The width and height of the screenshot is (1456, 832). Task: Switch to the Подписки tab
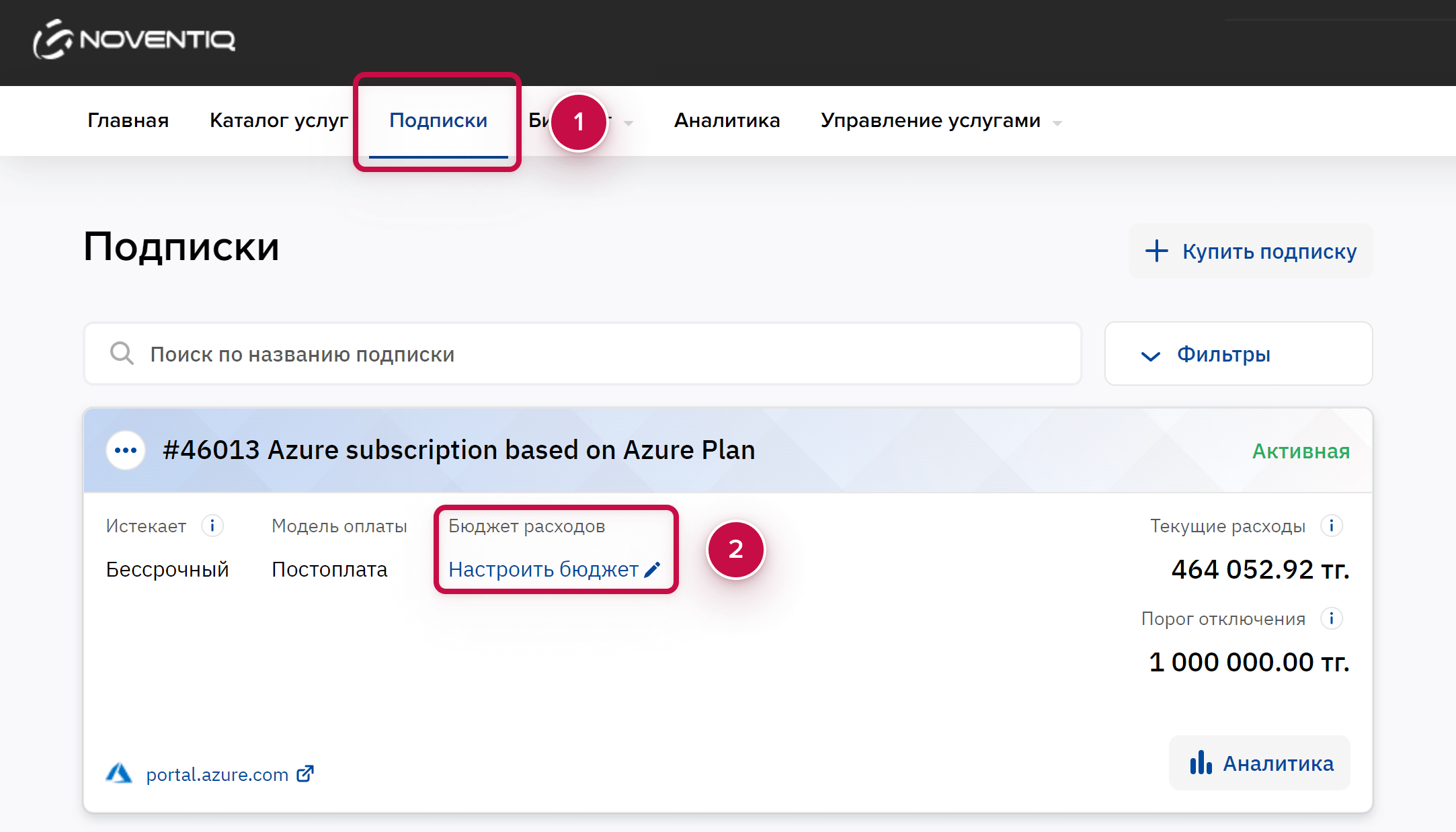(x=438, y=121)
